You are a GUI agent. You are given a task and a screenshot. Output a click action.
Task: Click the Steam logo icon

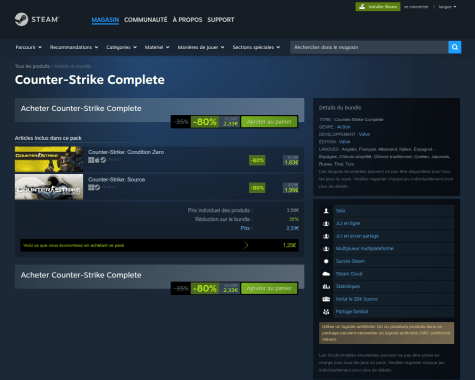(x=21, y=19)
